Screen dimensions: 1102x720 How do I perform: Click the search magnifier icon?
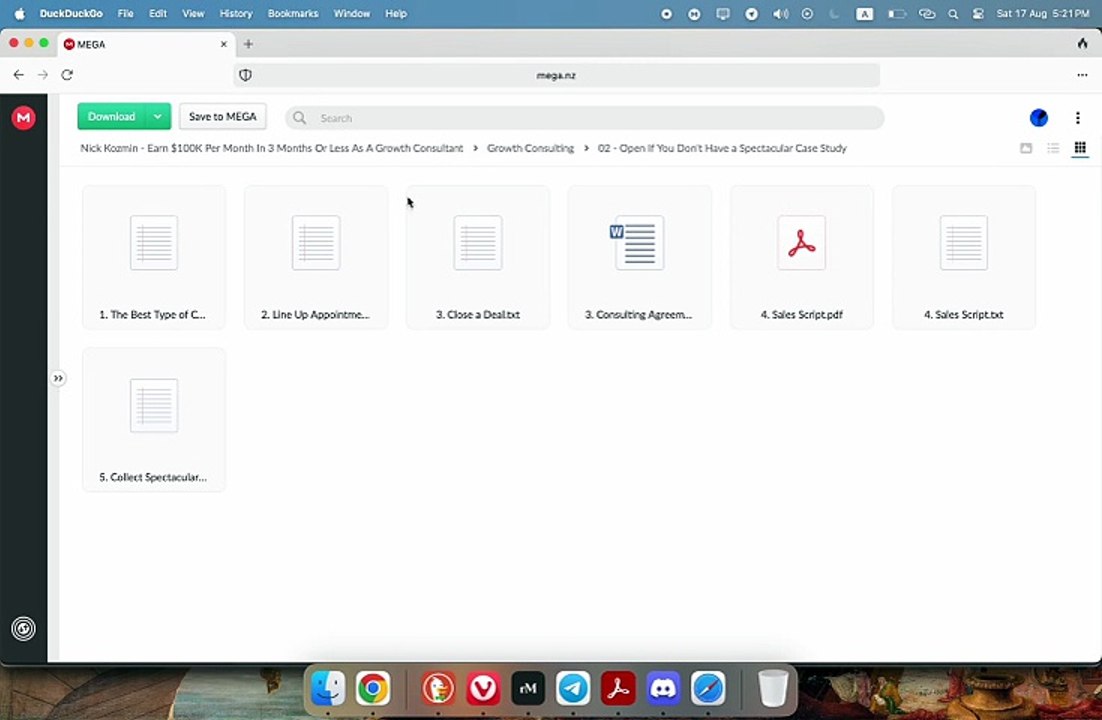299,118
